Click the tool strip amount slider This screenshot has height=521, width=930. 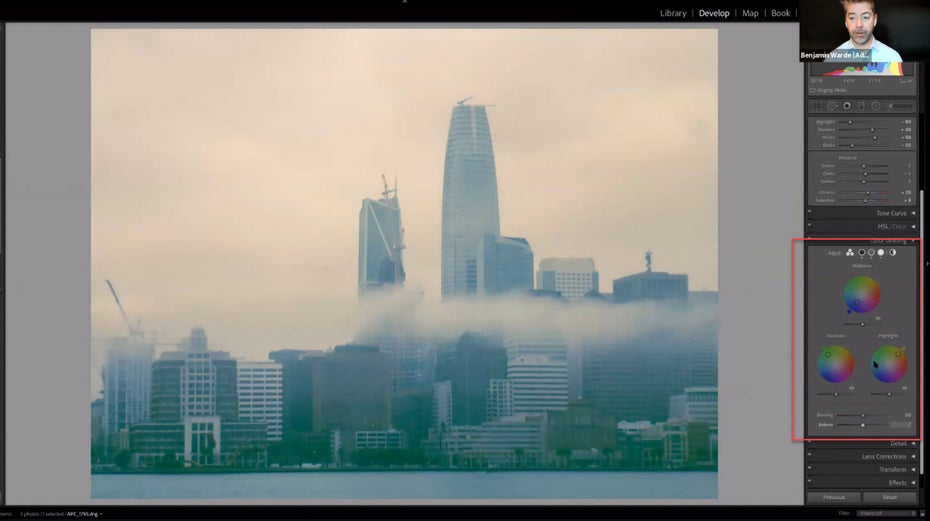(x=901, y=106)
